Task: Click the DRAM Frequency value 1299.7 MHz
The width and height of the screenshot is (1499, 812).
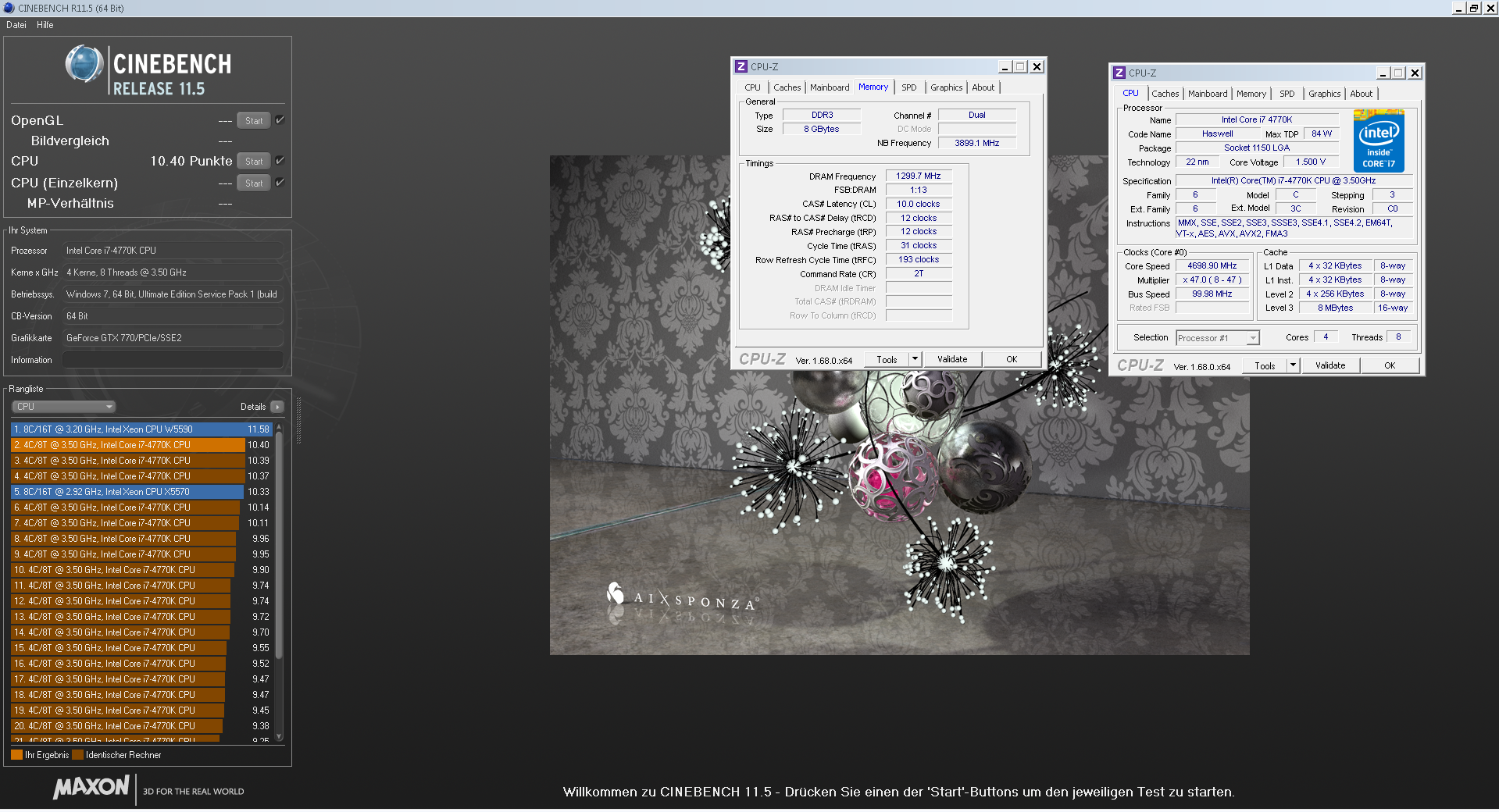Action: pyautogui.click(x=918, y=176)
